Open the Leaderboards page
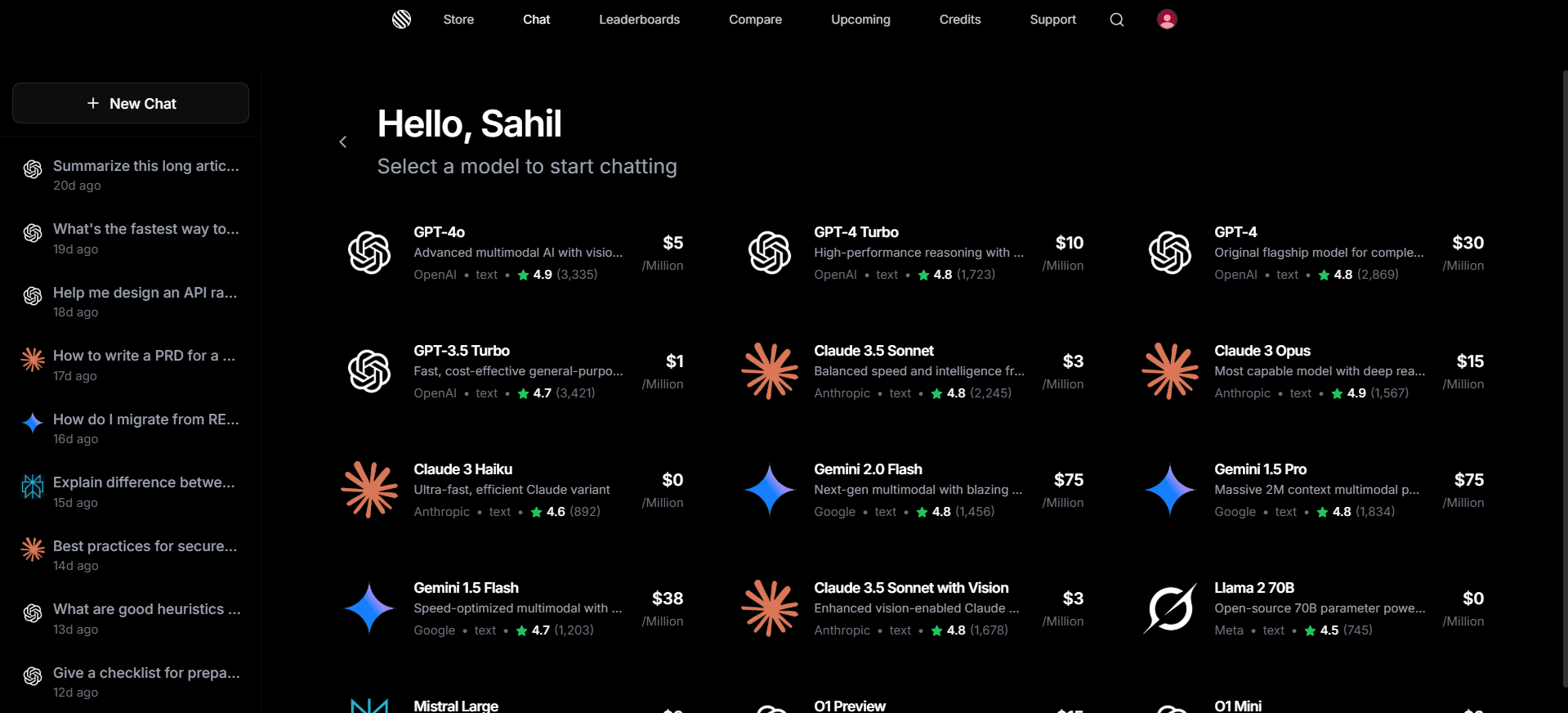 [x=639, y=19]
